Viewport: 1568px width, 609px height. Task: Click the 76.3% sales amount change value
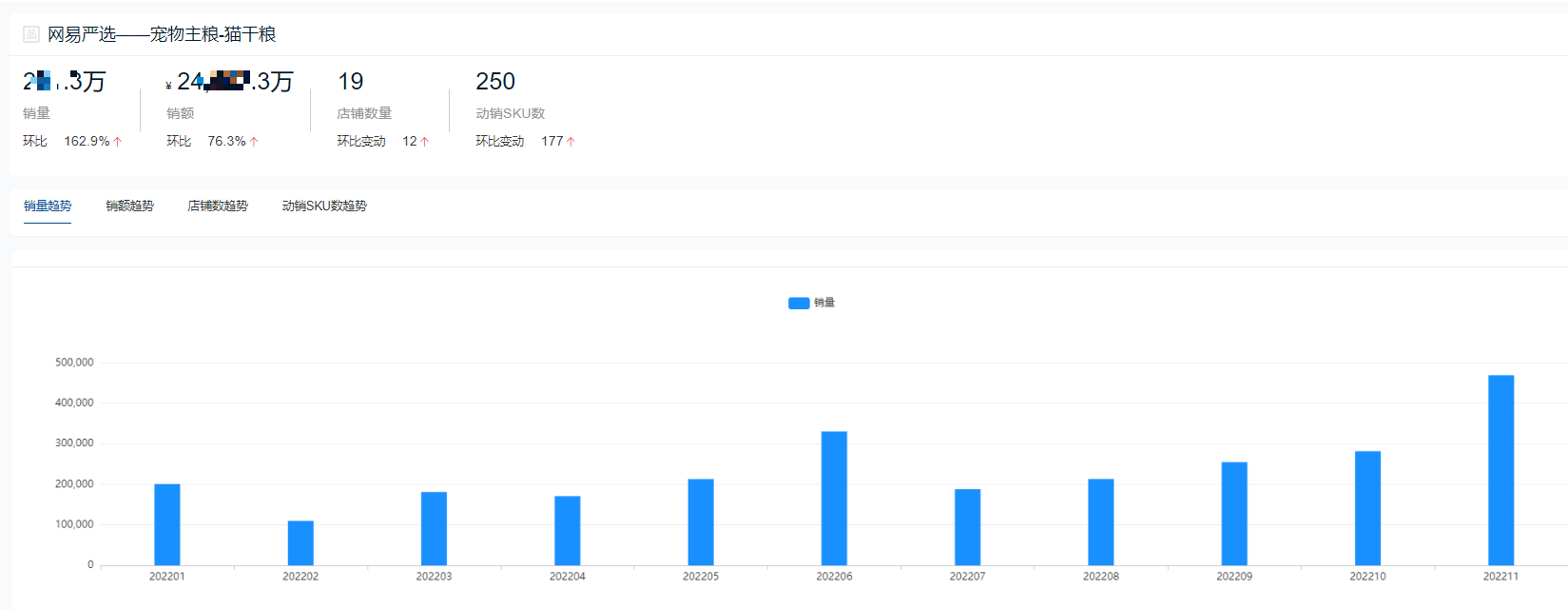pos(226,141)
